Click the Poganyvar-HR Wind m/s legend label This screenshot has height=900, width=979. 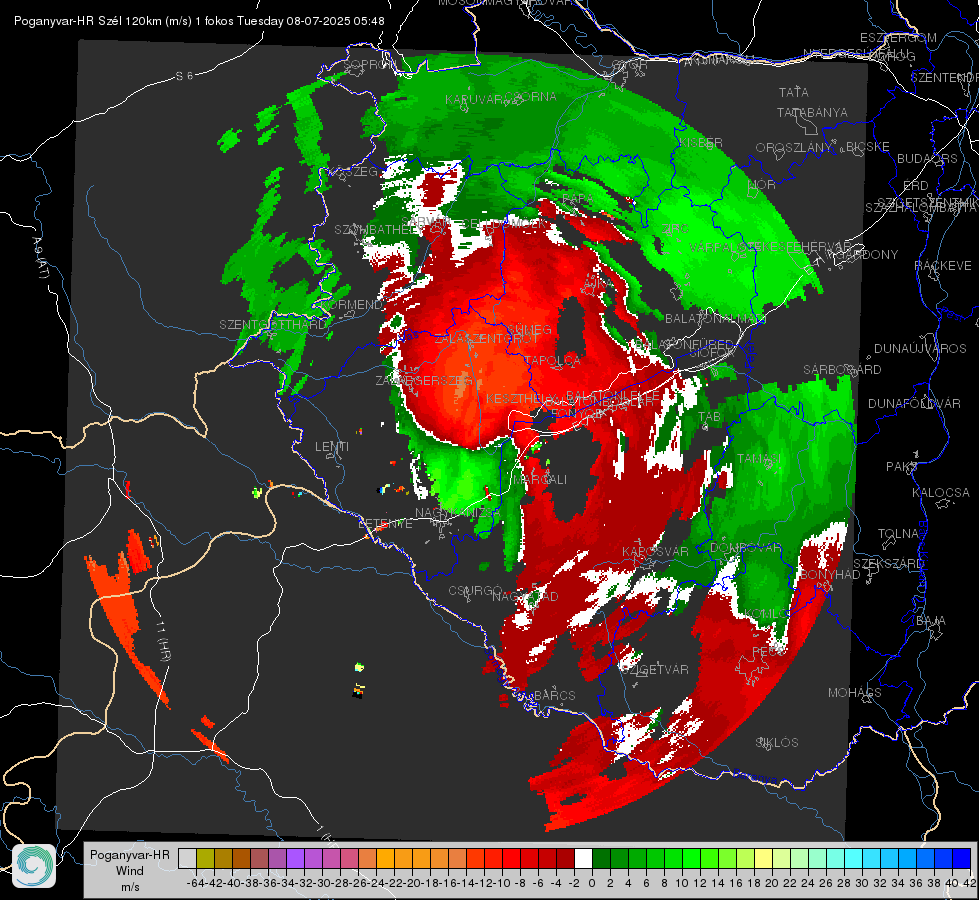[130, 871]
